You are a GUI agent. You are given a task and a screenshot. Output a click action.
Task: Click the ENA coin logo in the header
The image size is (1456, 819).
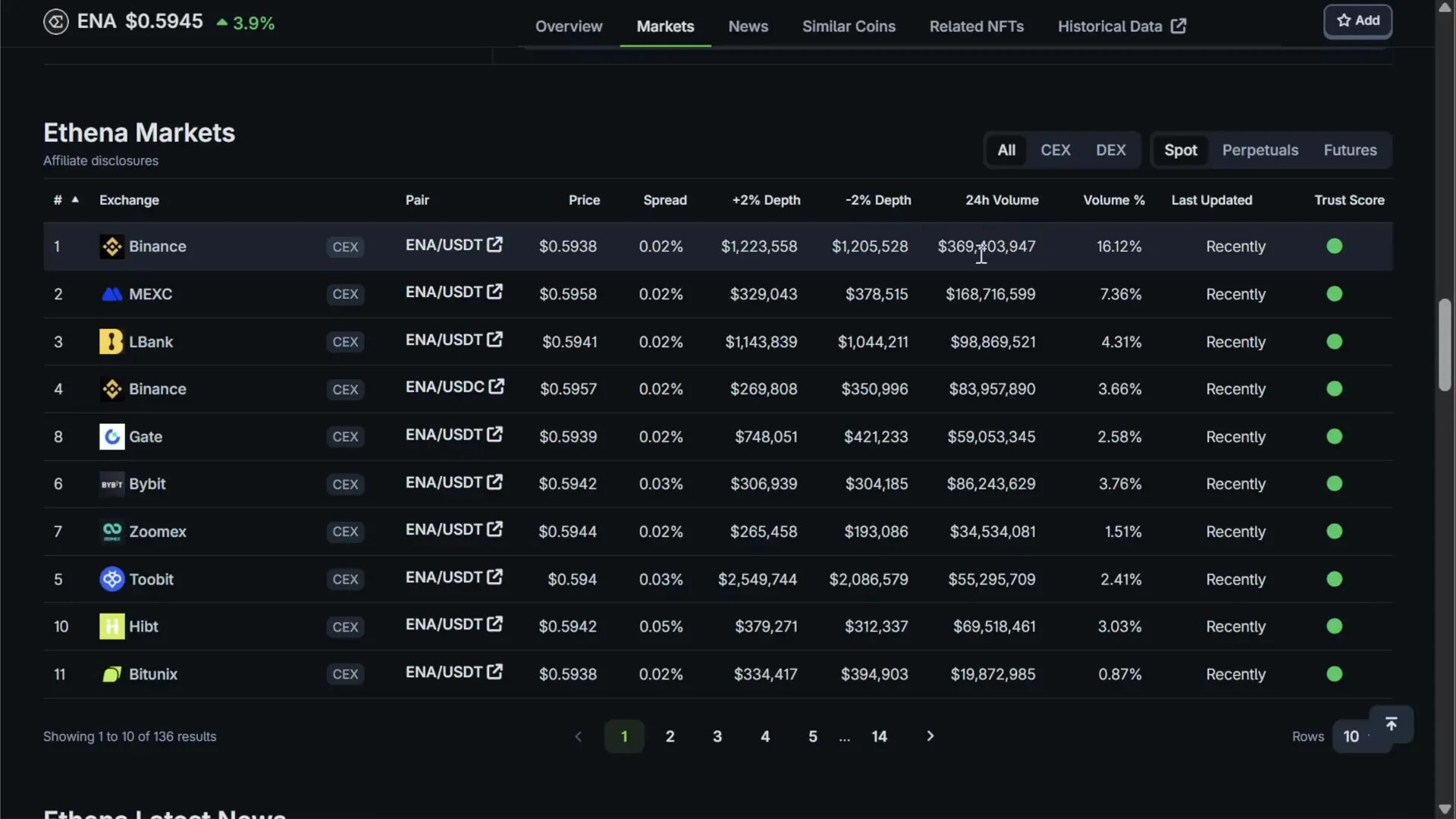tap(55, 21)
